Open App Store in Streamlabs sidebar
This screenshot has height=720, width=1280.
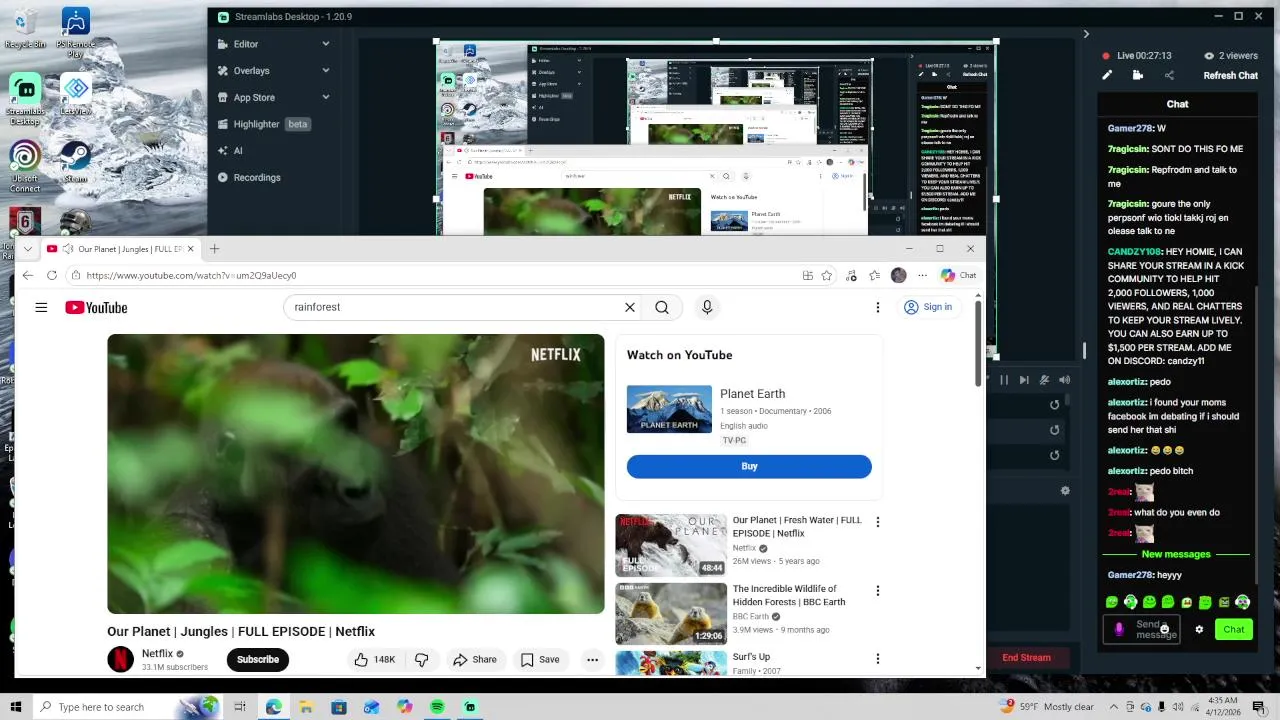tap(254, 97)
